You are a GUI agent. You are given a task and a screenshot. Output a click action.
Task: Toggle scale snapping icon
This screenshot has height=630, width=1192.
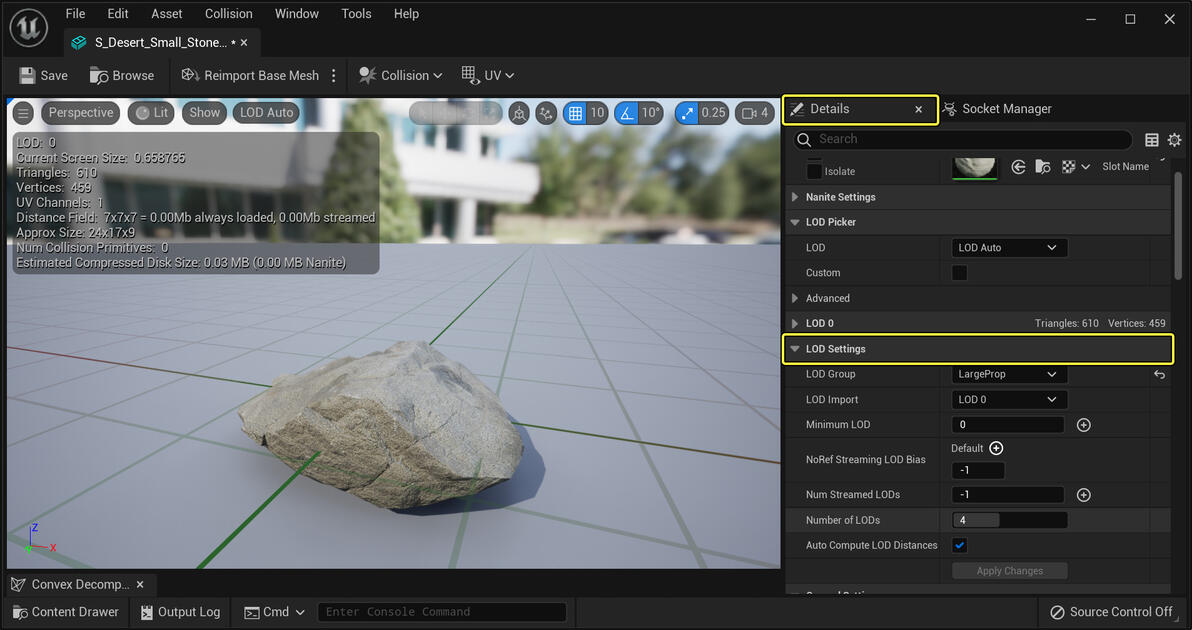[688, 113]
